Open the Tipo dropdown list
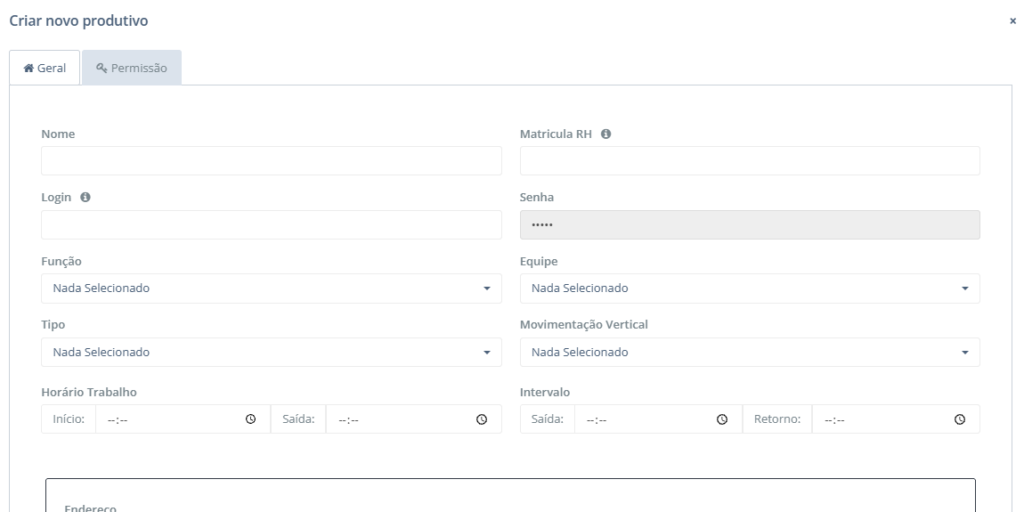 click(x=271, y=353)
